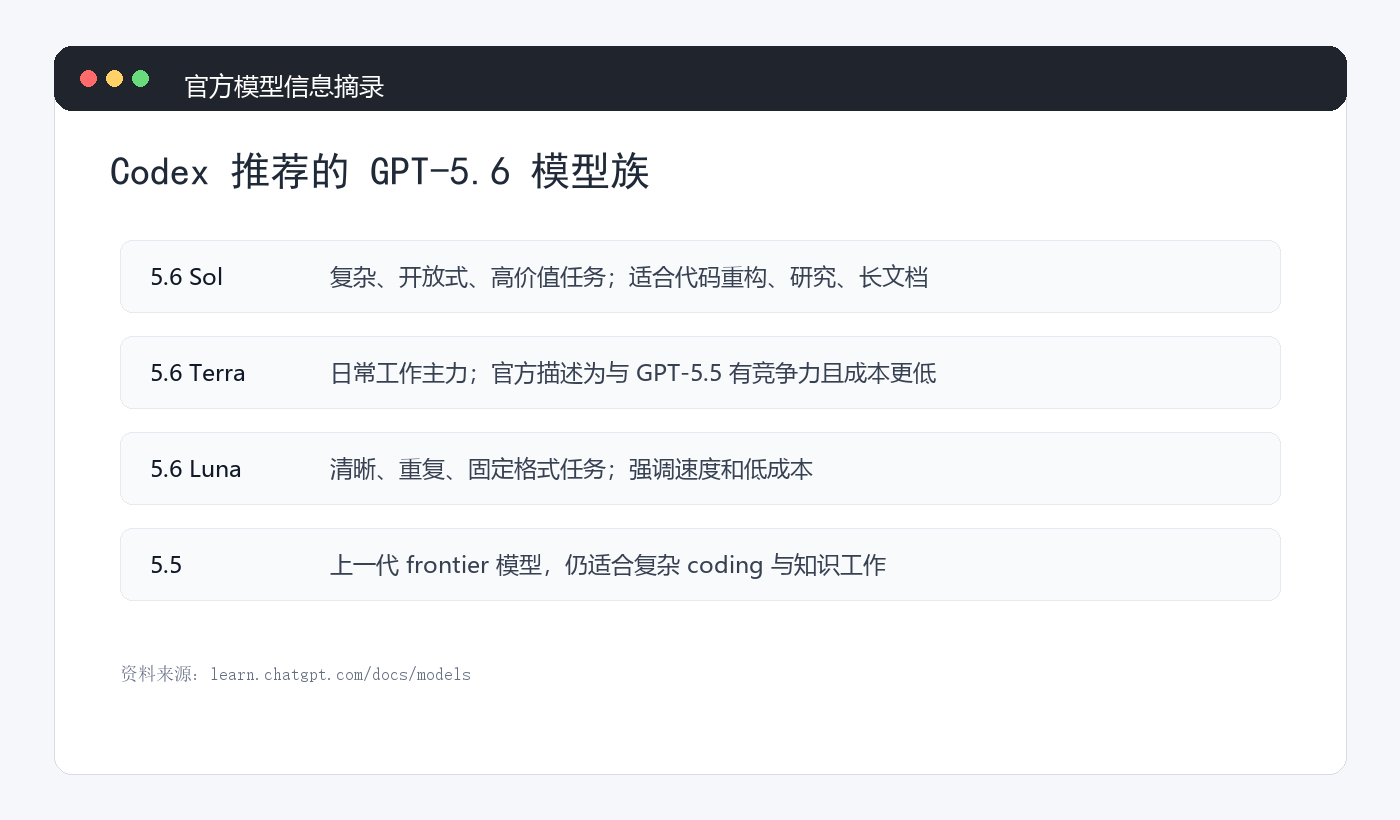Click the window title 官方模型信息摘录
Screen dimensions: 1400x820
284,87
